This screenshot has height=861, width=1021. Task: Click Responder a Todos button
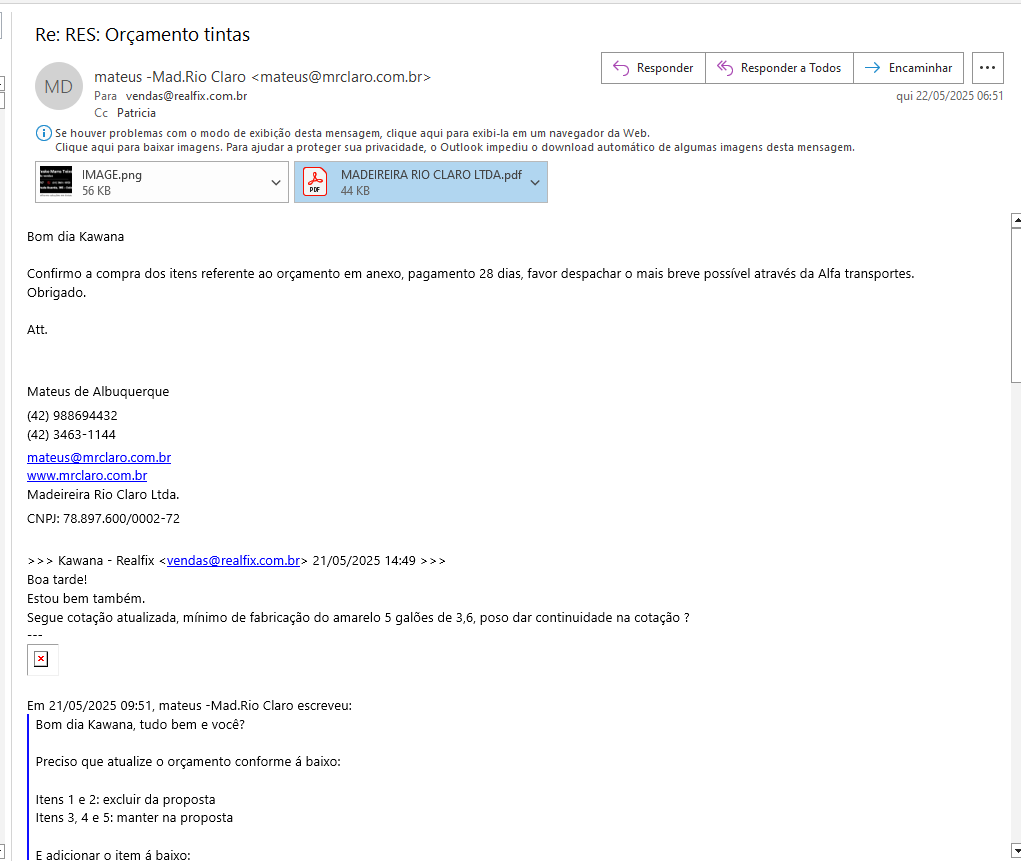click(x=779, y=68)
